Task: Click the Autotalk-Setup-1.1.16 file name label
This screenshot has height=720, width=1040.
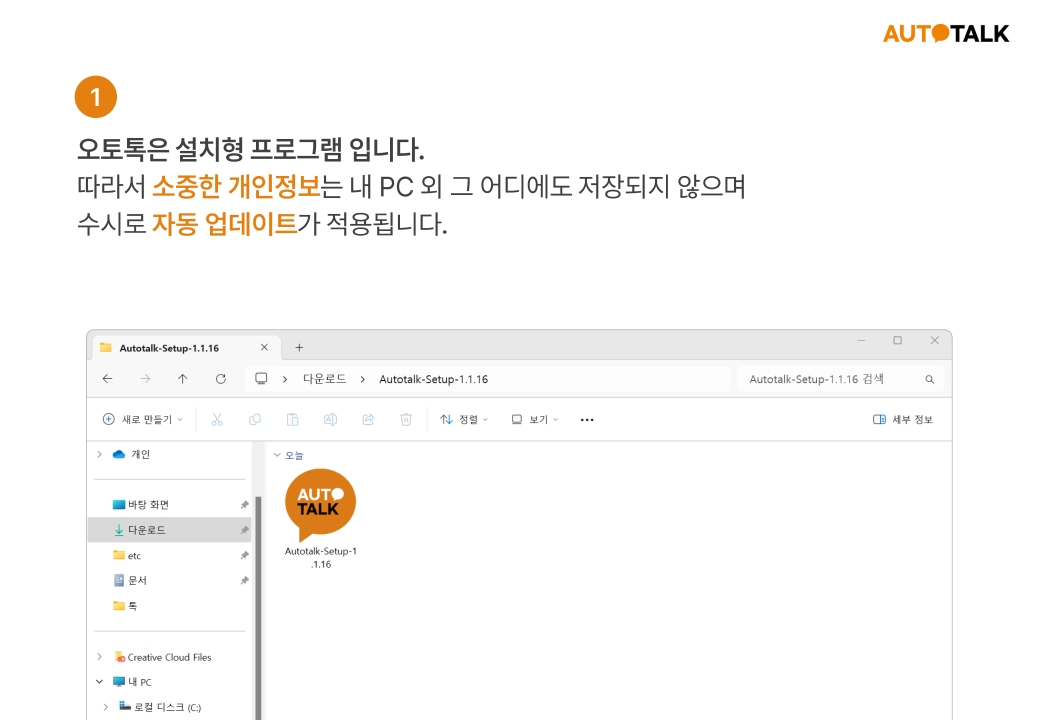Action: pyautogui.click(x=321, y=558)
